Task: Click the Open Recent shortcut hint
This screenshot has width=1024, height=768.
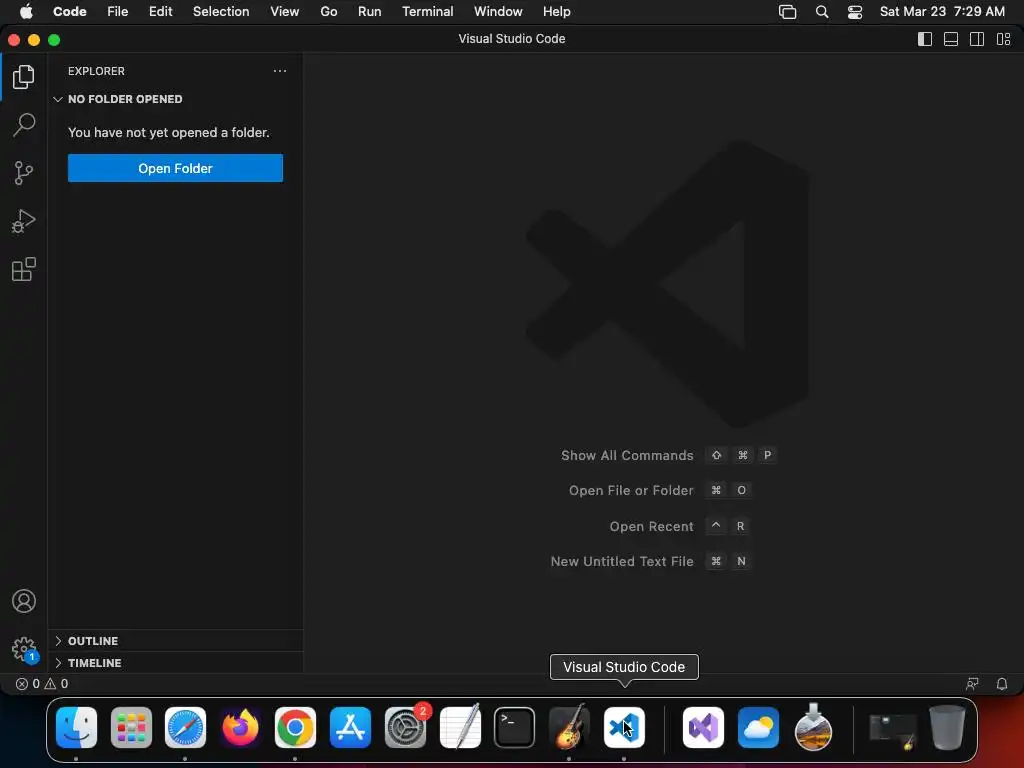Action: [x=680, y=526]
